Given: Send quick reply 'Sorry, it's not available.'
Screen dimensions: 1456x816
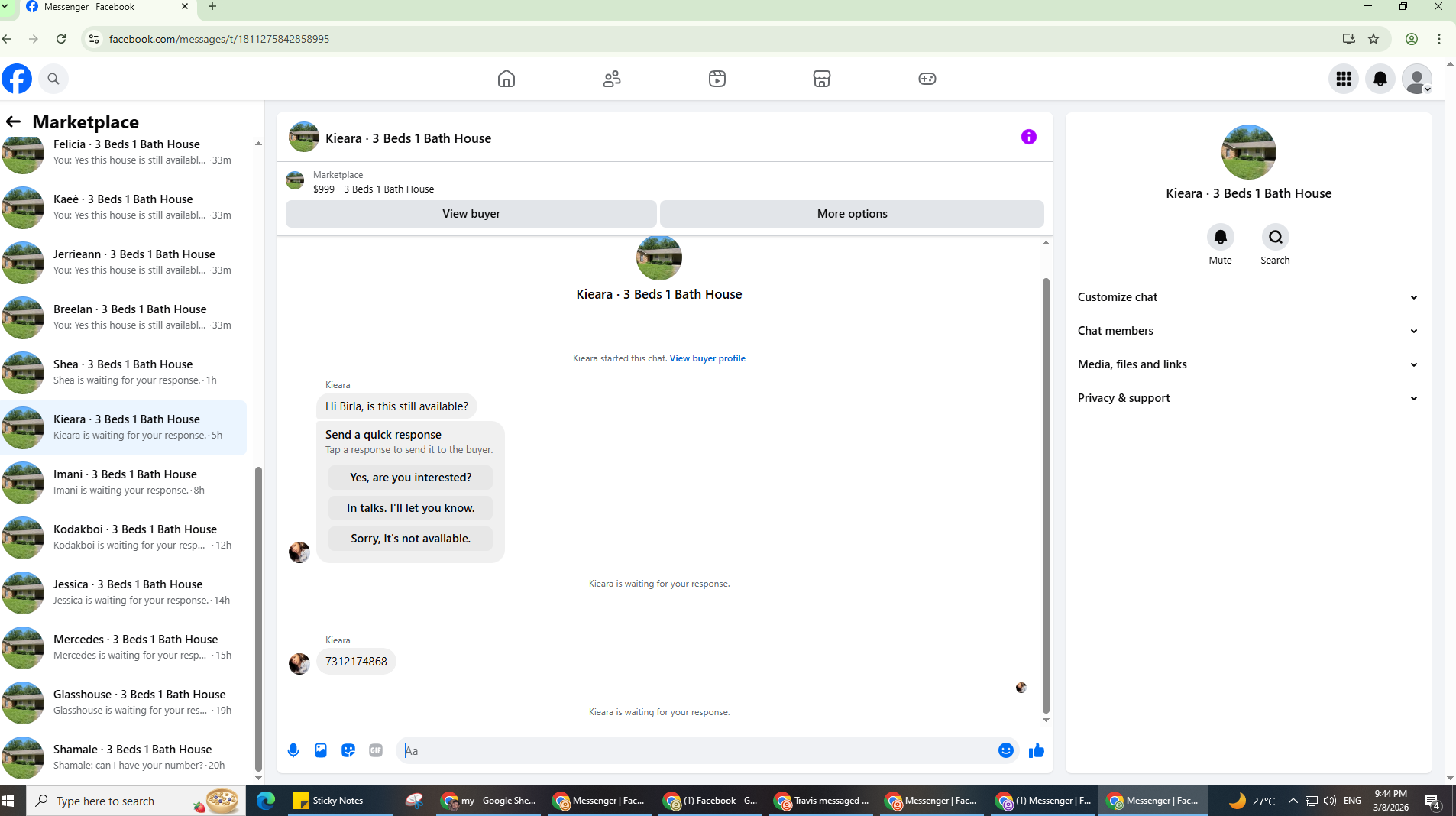Looking at the screenshot, I should click(x=410, y=539).
